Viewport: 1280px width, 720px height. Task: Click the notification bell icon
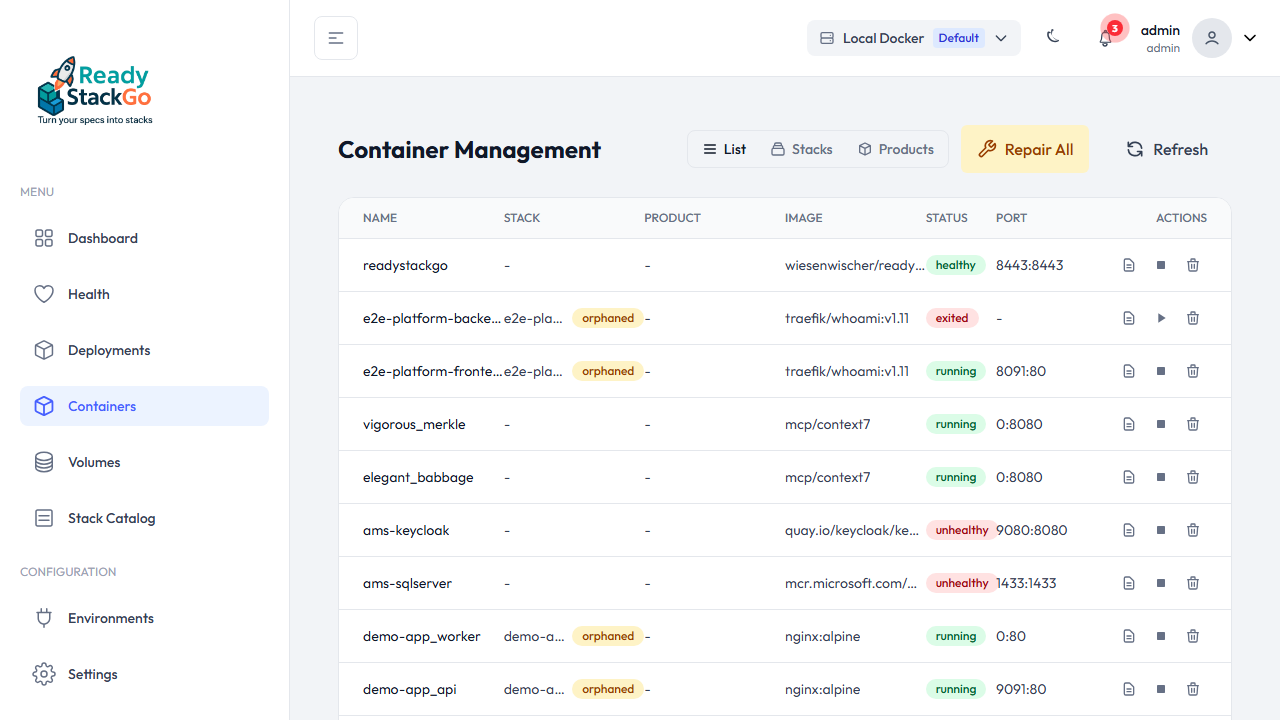tap(1105, 37)
